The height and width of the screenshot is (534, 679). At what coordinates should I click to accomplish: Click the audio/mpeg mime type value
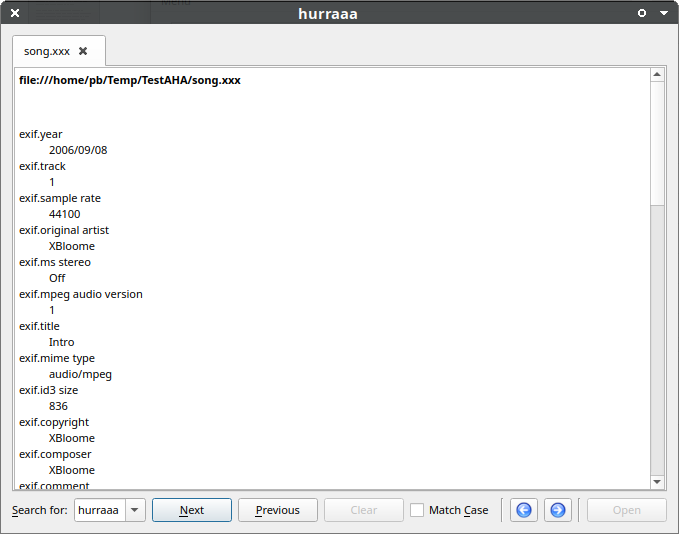[x=80, y=374]
